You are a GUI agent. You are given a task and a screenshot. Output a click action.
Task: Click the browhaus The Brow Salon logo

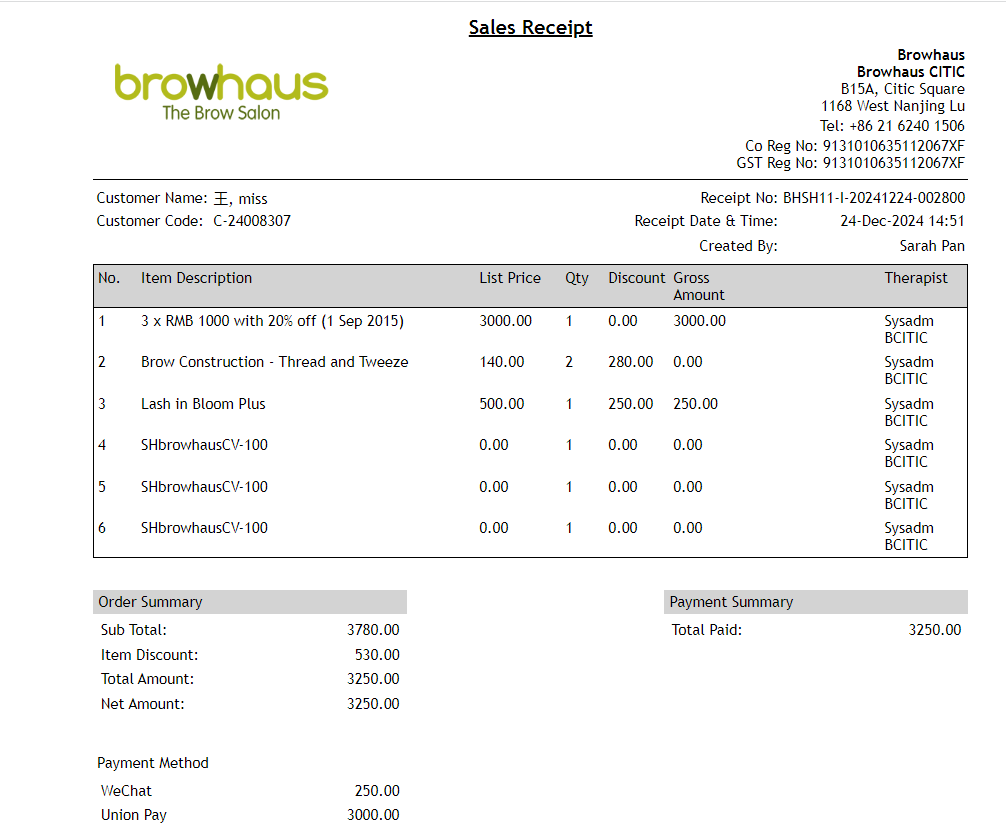221,92
